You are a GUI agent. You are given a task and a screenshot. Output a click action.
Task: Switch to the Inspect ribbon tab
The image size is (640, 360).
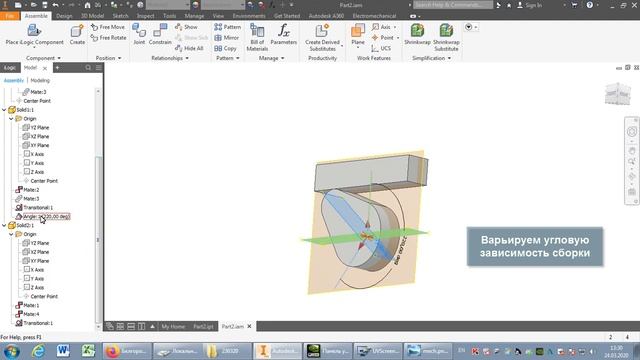point(145,16)
